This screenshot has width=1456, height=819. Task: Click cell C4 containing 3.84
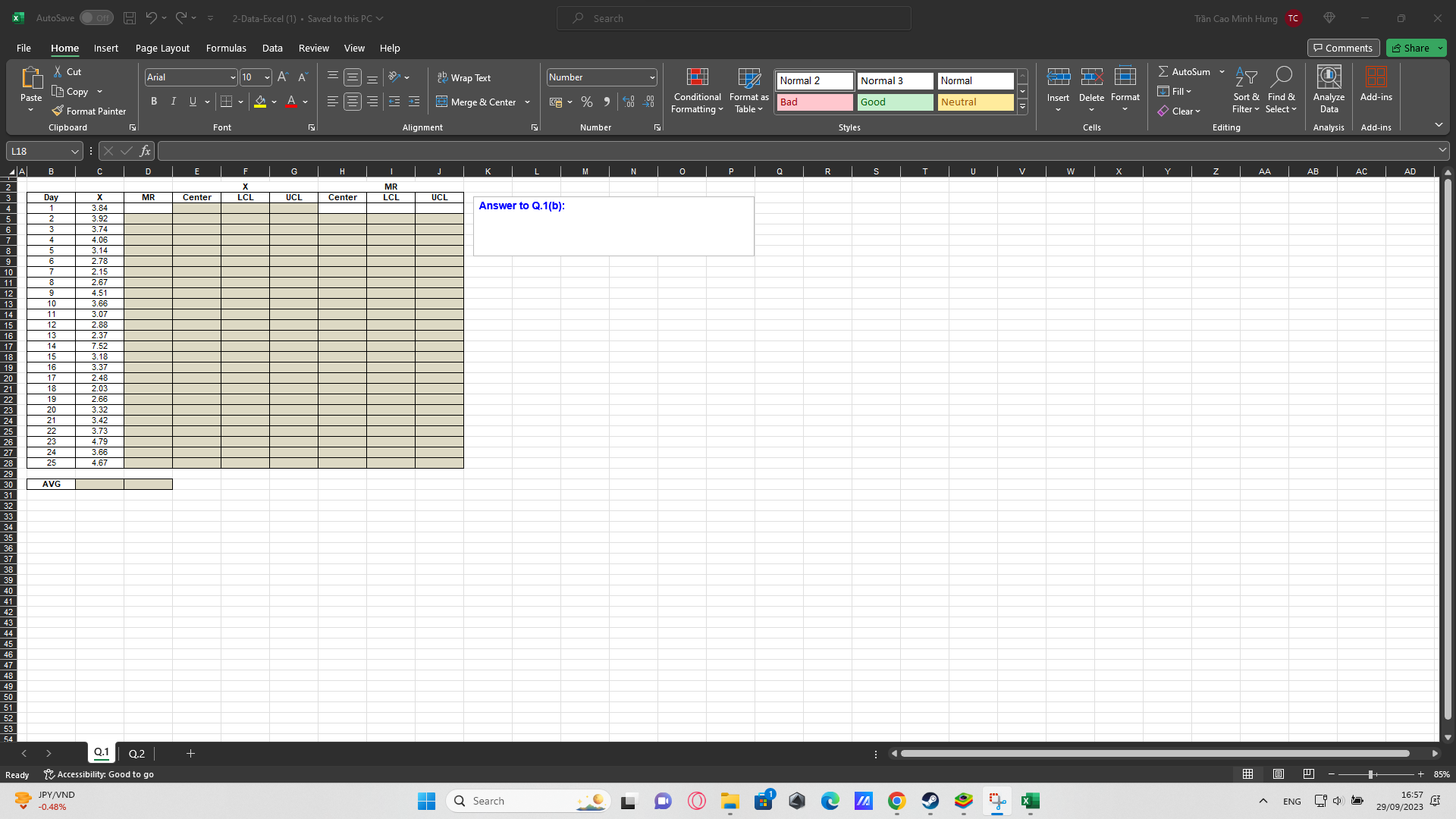click(99, 208)
